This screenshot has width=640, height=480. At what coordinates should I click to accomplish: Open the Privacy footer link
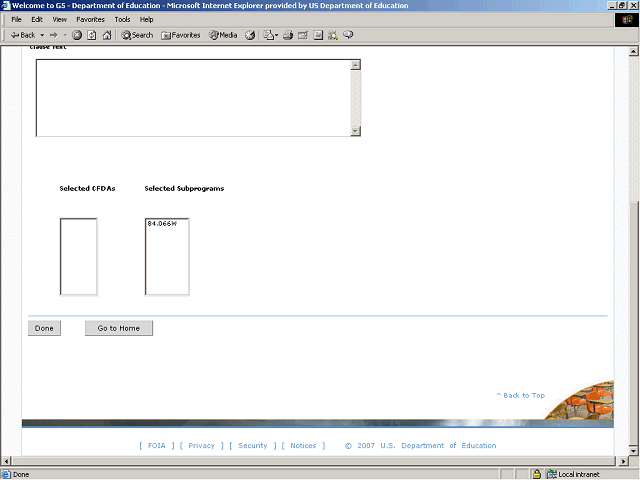(x=201, y=445)
